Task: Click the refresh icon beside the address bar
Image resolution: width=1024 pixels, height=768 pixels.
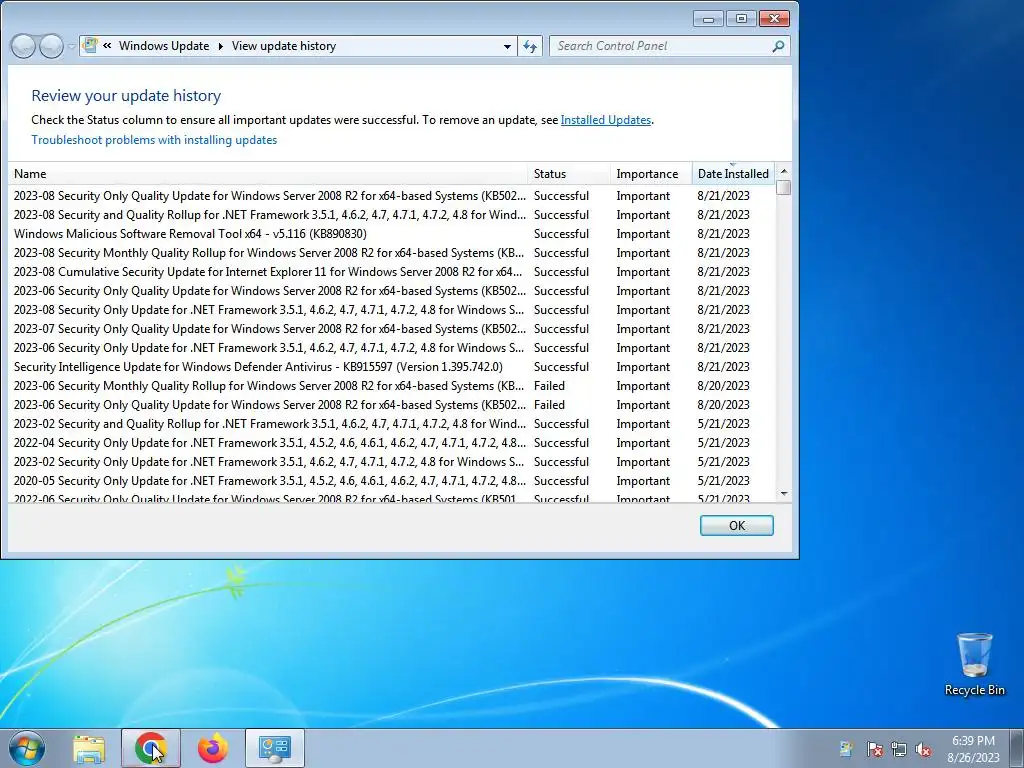Action: [530, 46]
